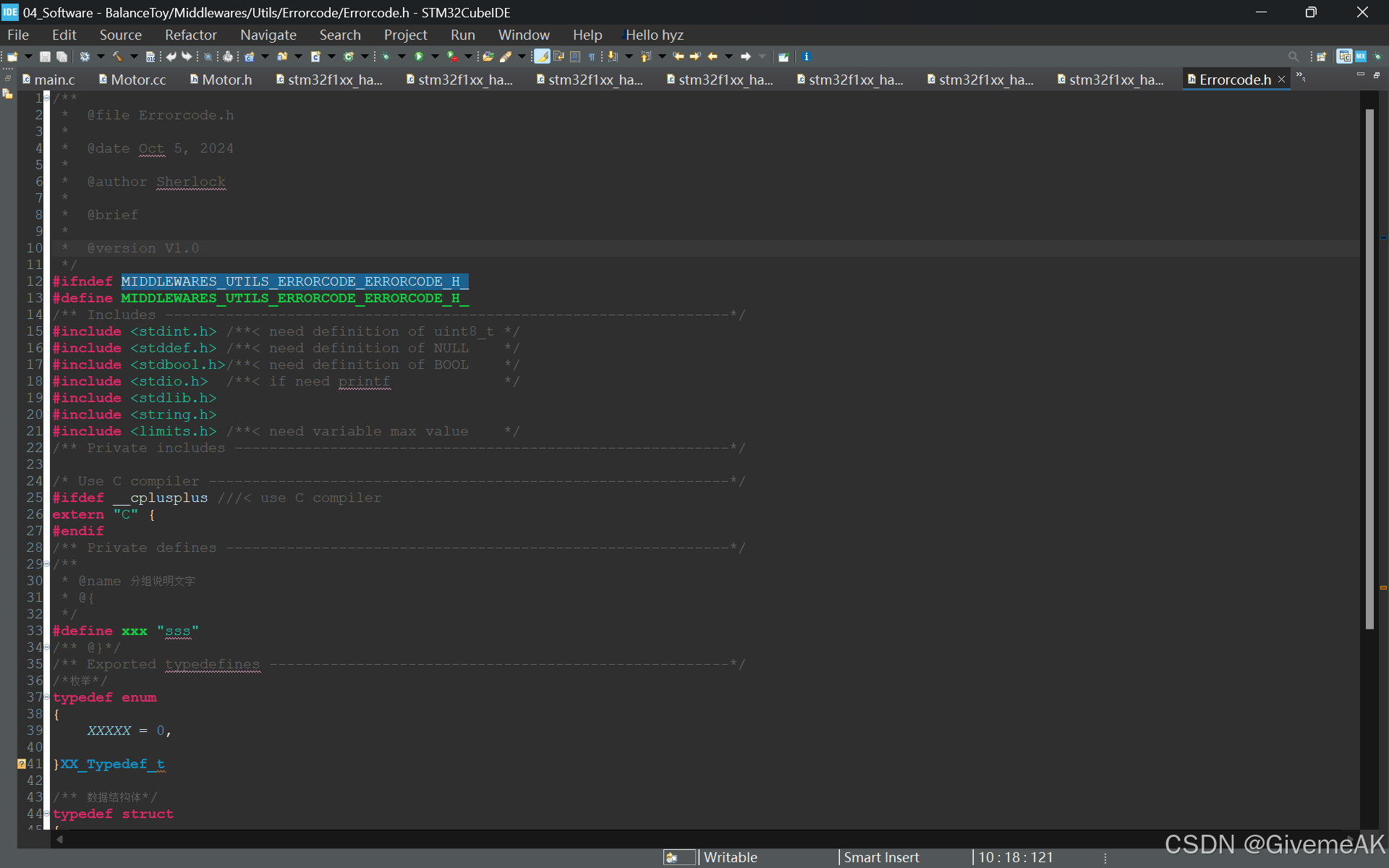Expand the Build hammer dropdown arrow
Viewport: 1389px width, 868px height.
pos(134,56)
